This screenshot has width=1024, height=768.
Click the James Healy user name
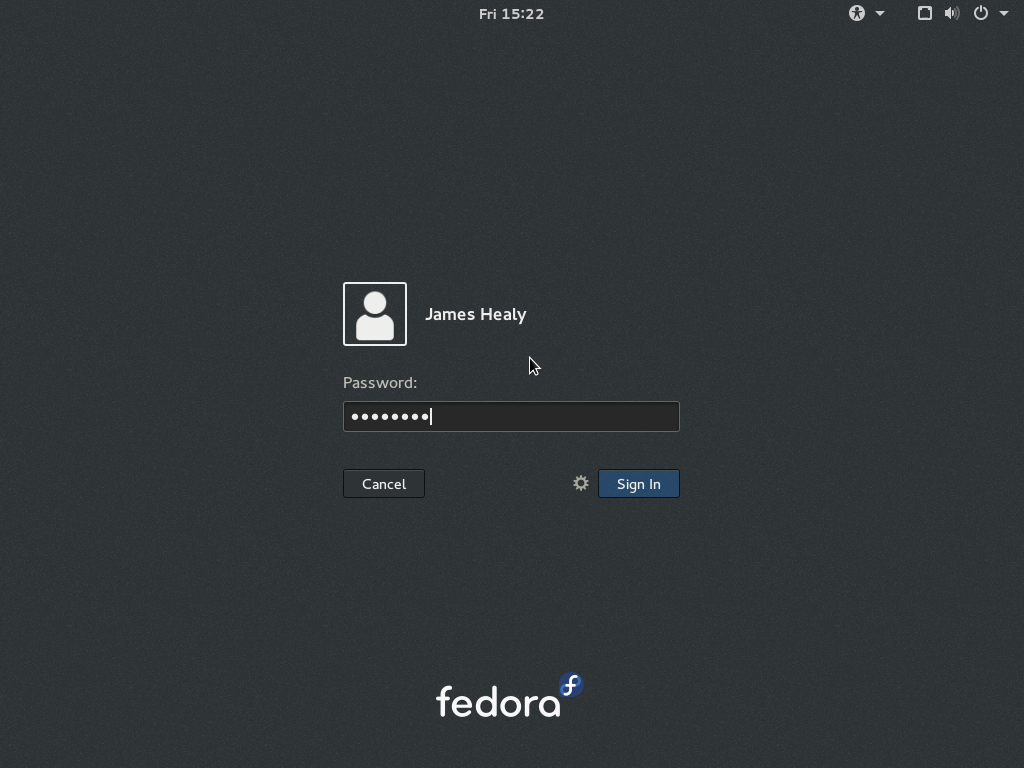[x=475, y=314]
